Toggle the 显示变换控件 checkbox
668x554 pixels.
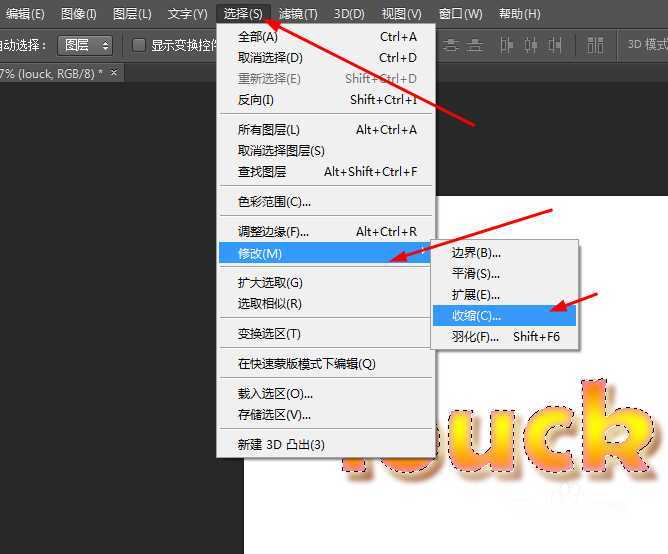tap(139, 45)
